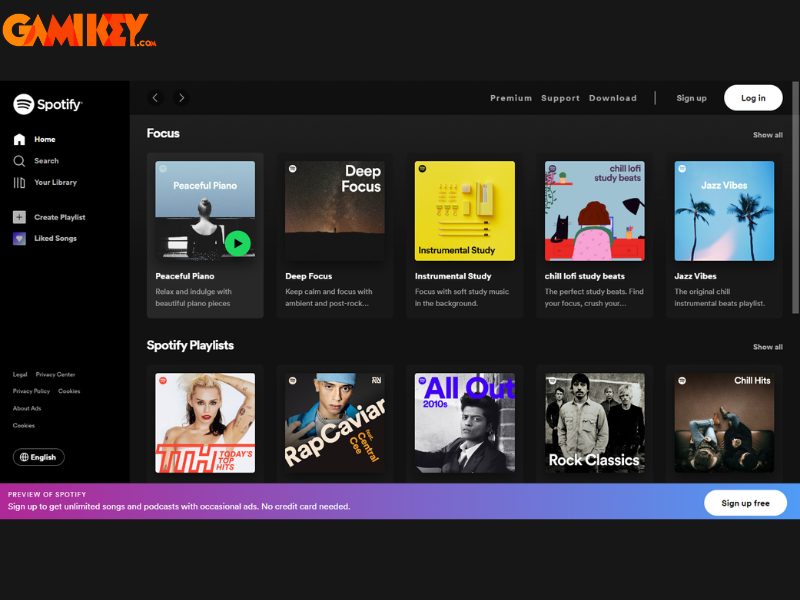Click the Deep Focus description text
Screen dimensions: 800x600
[329, 297]
